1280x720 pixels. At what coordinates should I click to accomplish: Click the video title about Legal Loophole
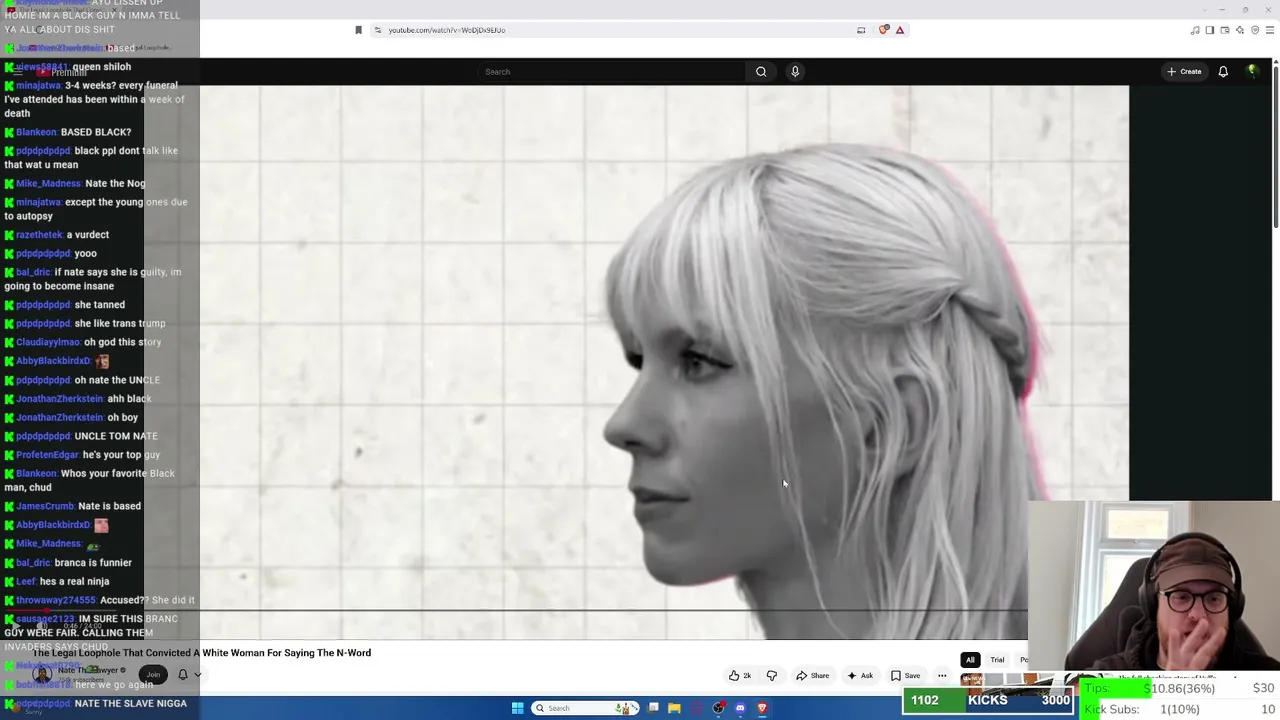click(202, 653)
